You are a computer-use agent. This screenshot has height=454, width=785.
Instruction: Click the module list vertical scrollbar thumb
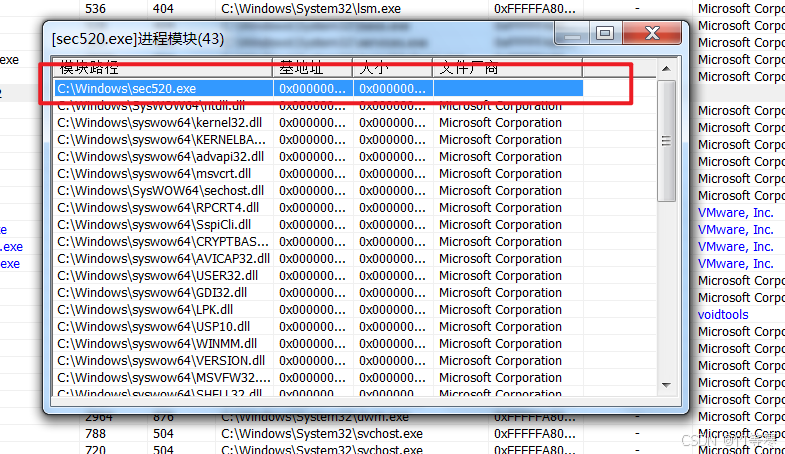667,140
